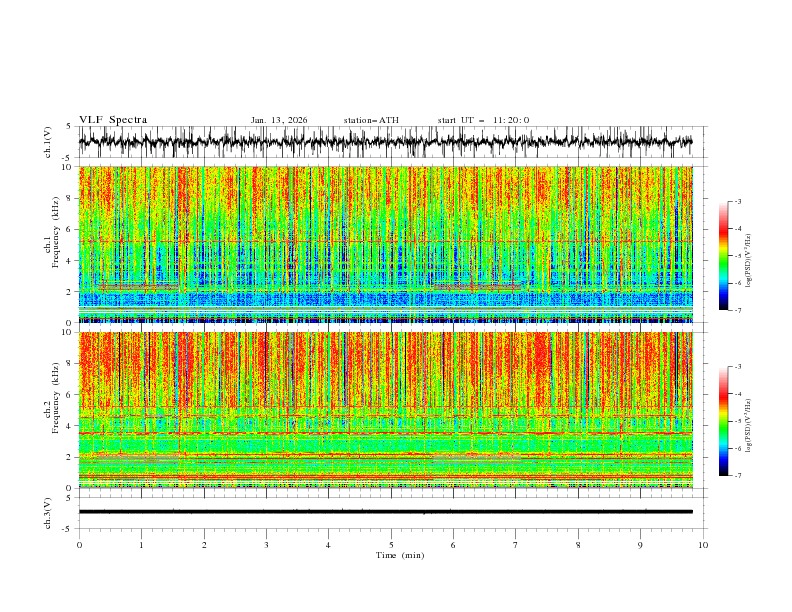Click the '-3' value on ch.1 color bar
This screenshot has height=612, width=792.
pyautogui.click(x=737, y=201)
